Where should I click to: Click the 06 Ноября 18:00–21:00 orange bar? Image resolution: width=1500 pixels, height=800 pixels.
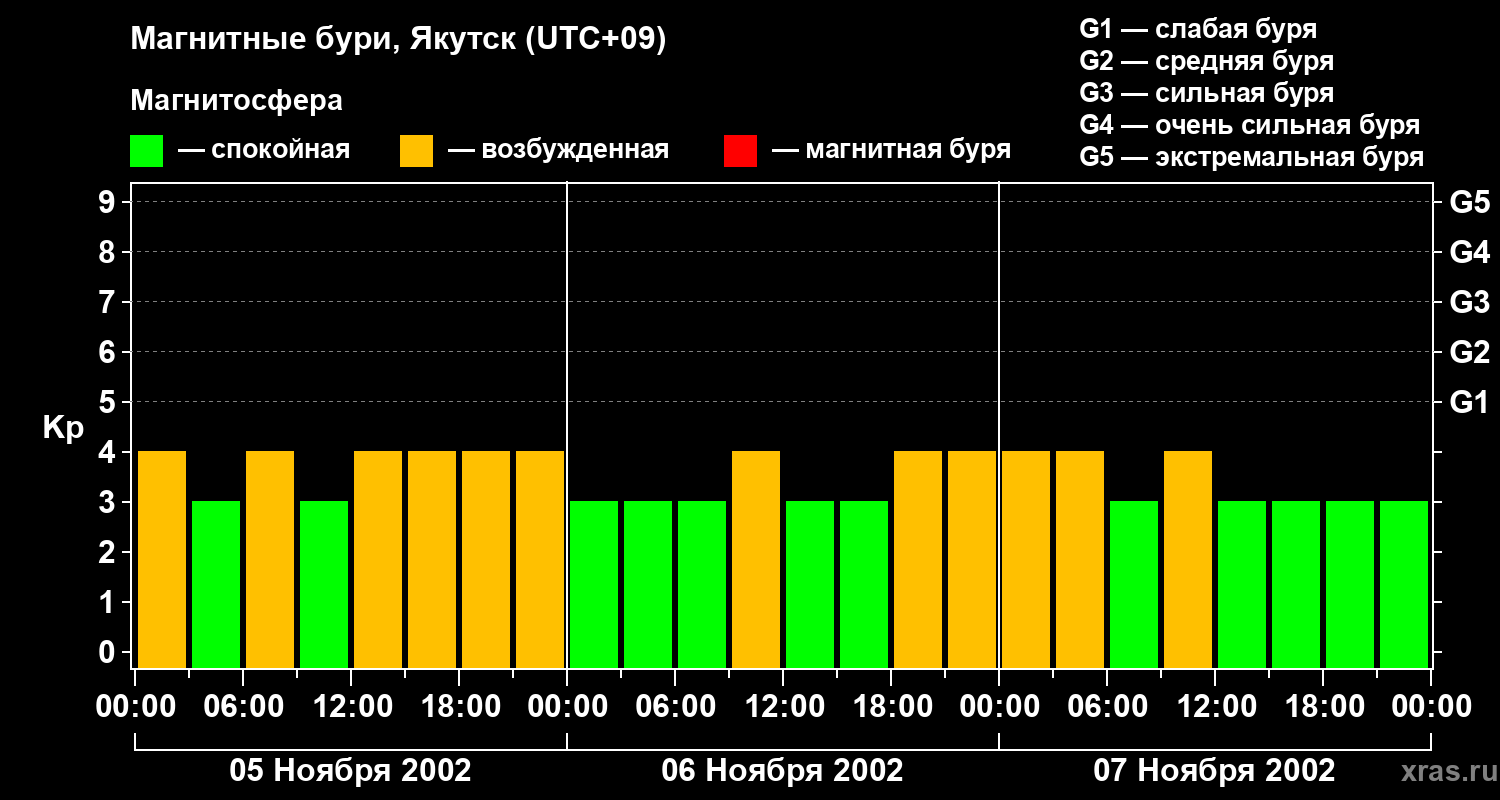pyautogui.click(x=918, y=559)
